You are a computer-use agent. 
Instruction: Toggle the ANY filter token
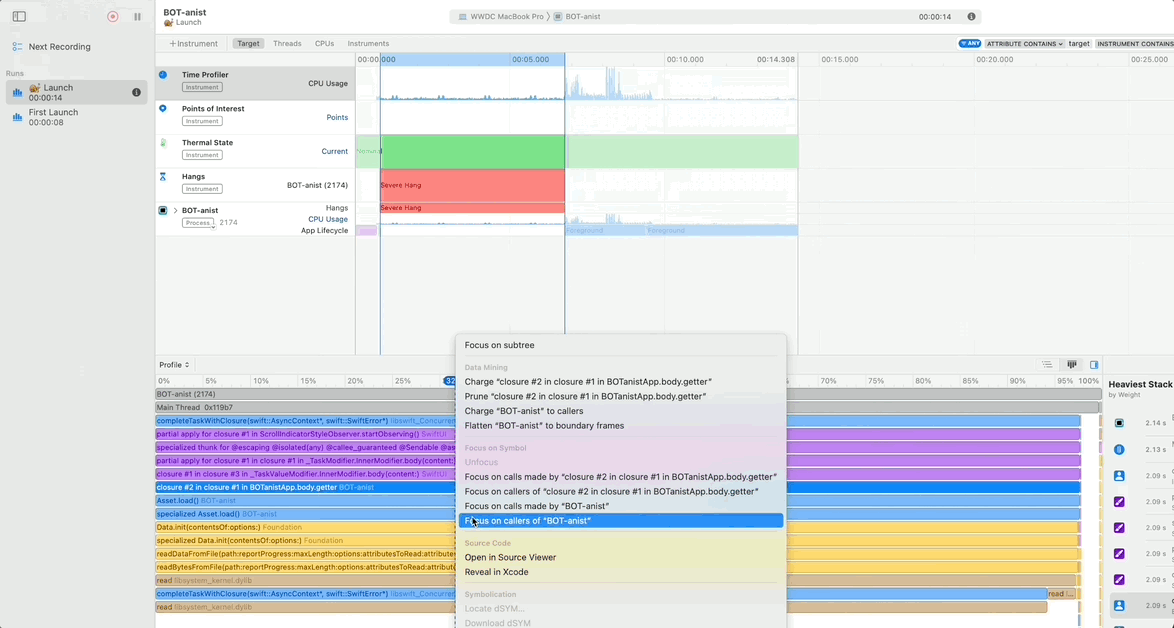970,43
